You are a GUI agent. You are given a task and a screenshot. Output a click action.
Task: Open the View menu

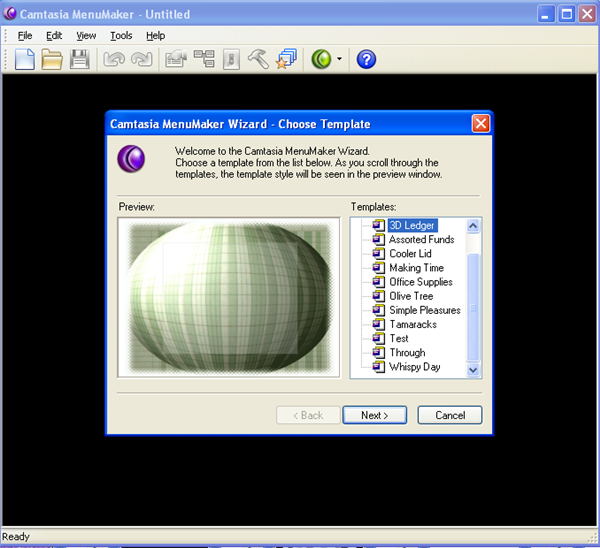[x=86, y=36]
